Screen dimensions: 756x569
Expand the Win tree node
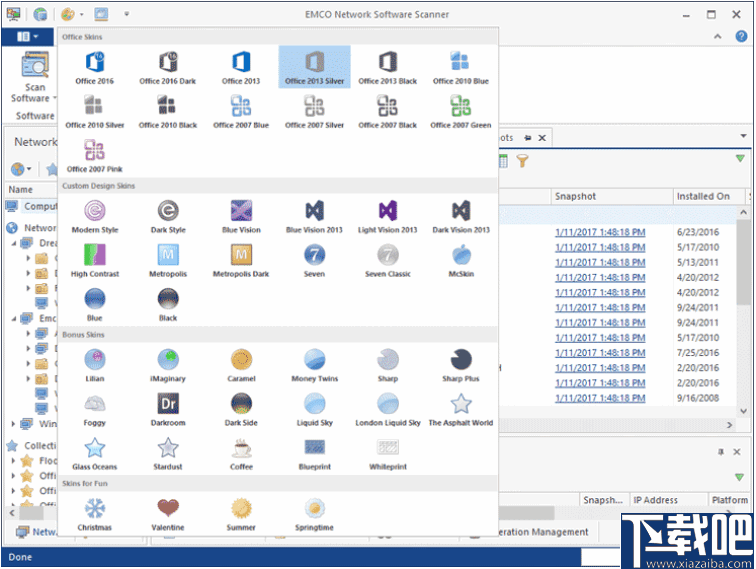click(13, 424)
